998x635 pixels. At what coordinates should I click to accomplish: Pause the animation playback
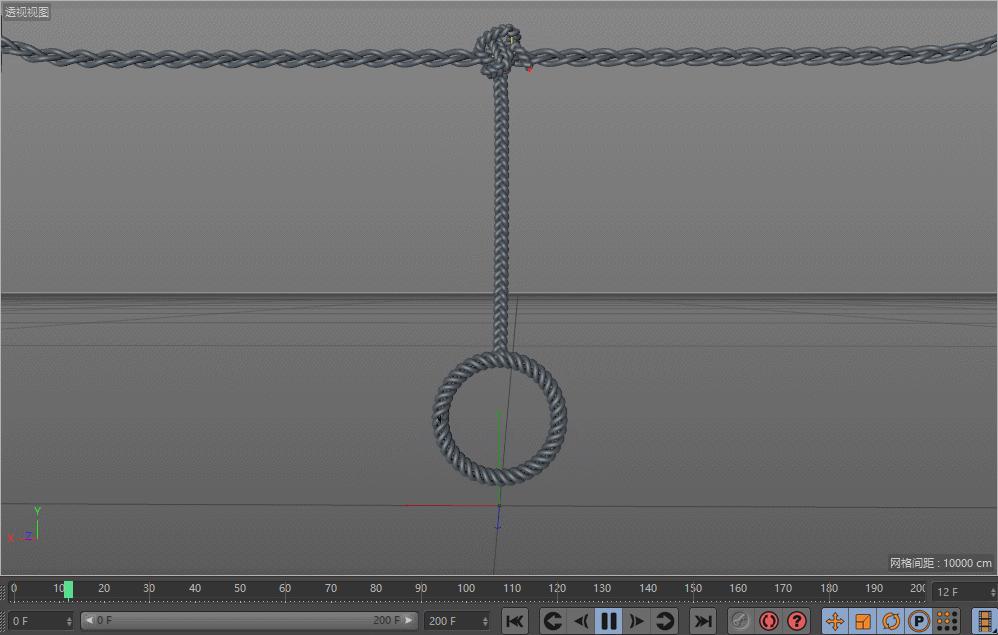610,620
